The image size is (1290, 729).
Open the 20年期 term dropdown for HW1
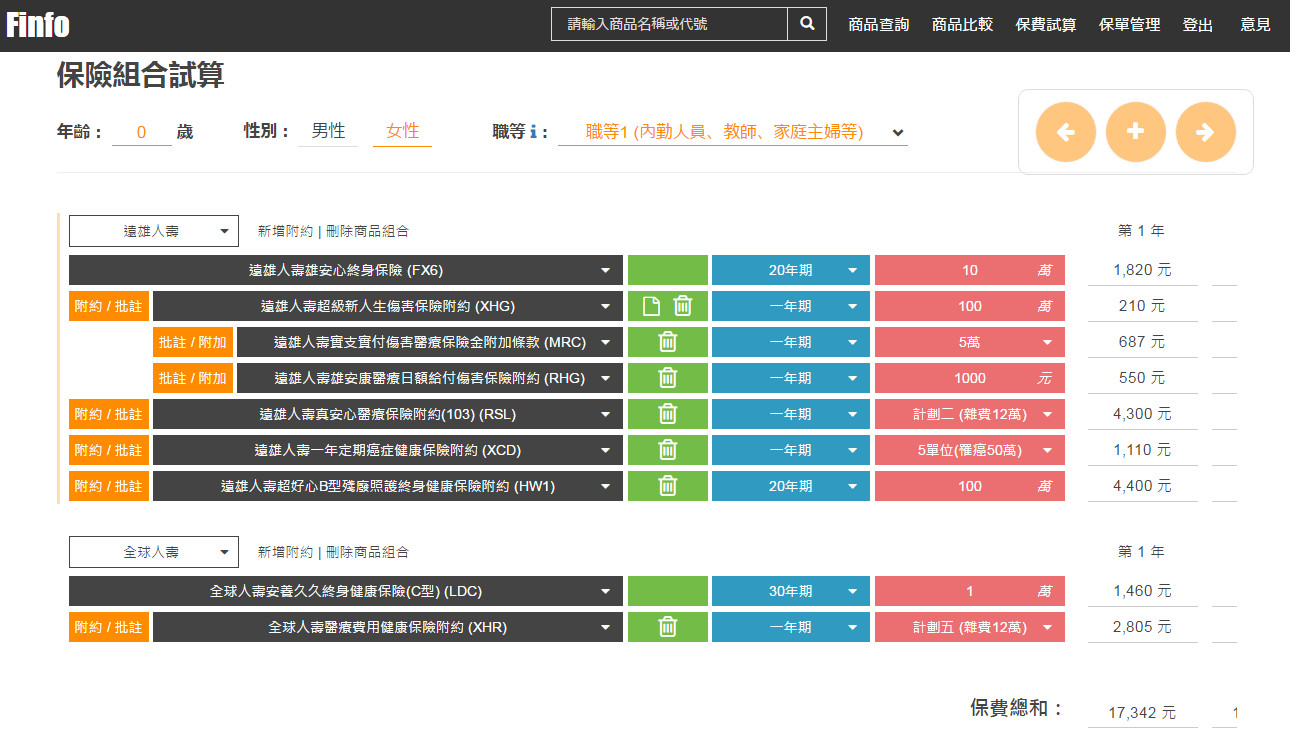click(791, 486)
